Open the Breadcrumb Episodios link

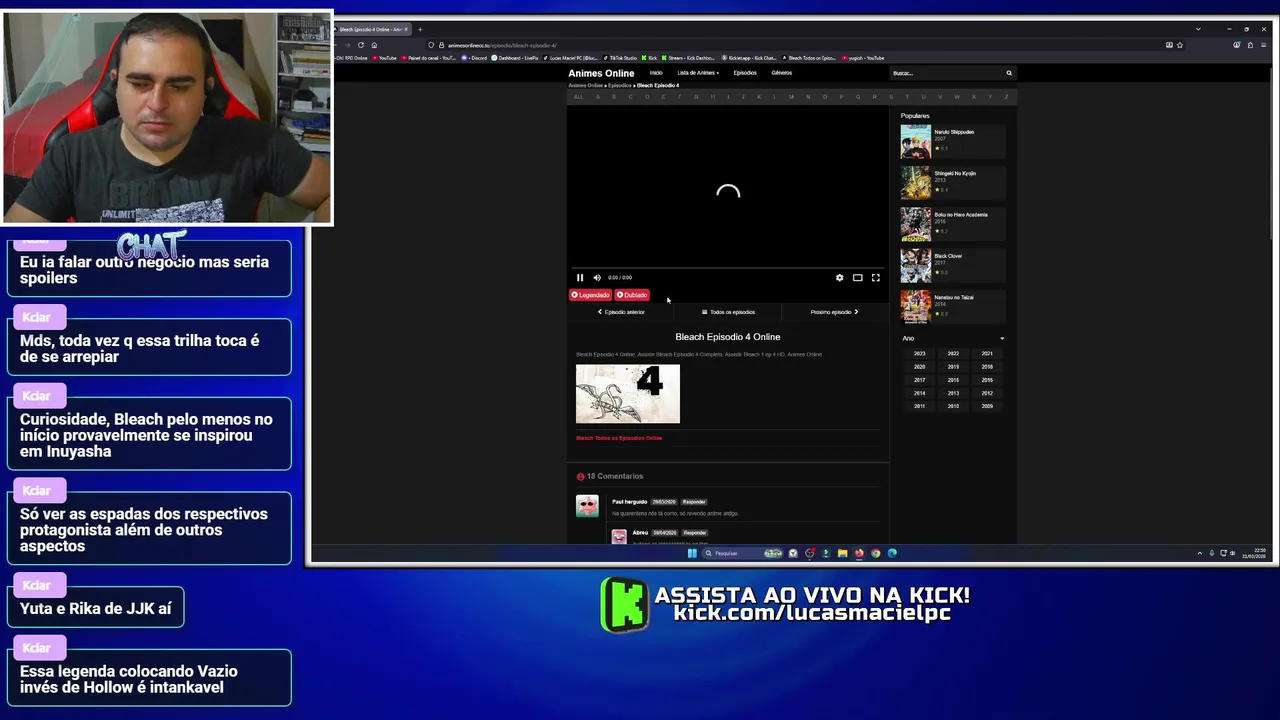[x=621, y=86]
